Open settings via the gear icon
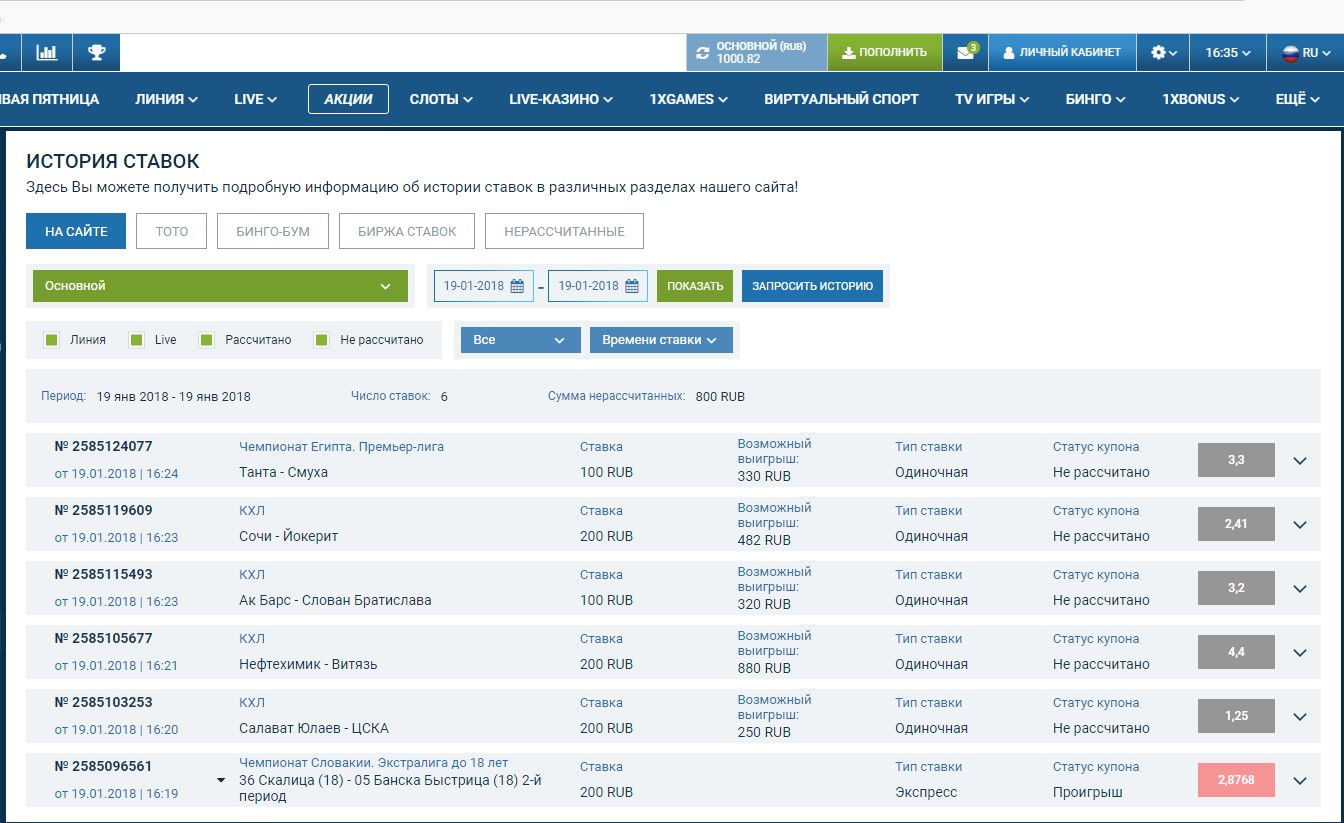 tap(1157, 52)
